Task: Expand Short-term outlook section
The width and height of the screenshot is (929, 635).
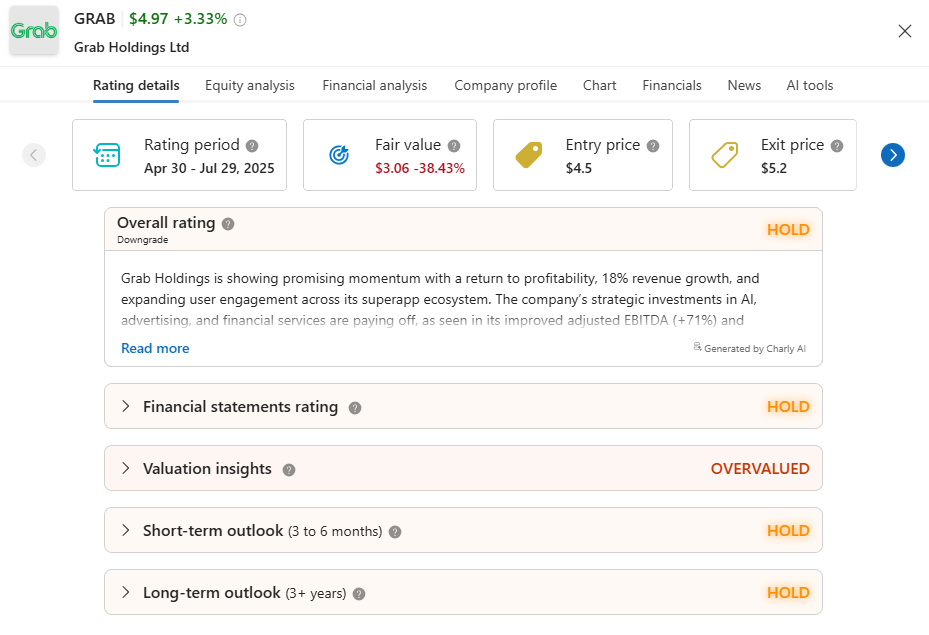Action: 126,530
